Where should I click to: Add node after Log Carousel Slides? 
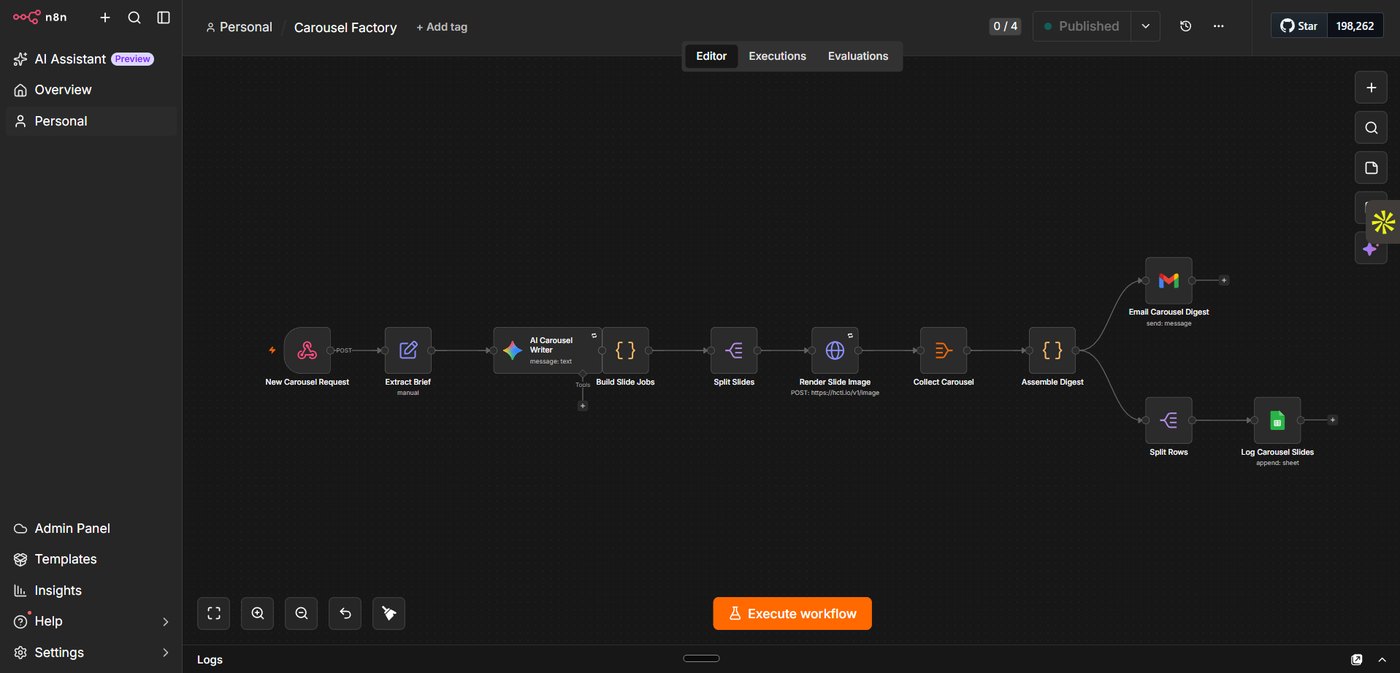click(x=1332, y=420)
